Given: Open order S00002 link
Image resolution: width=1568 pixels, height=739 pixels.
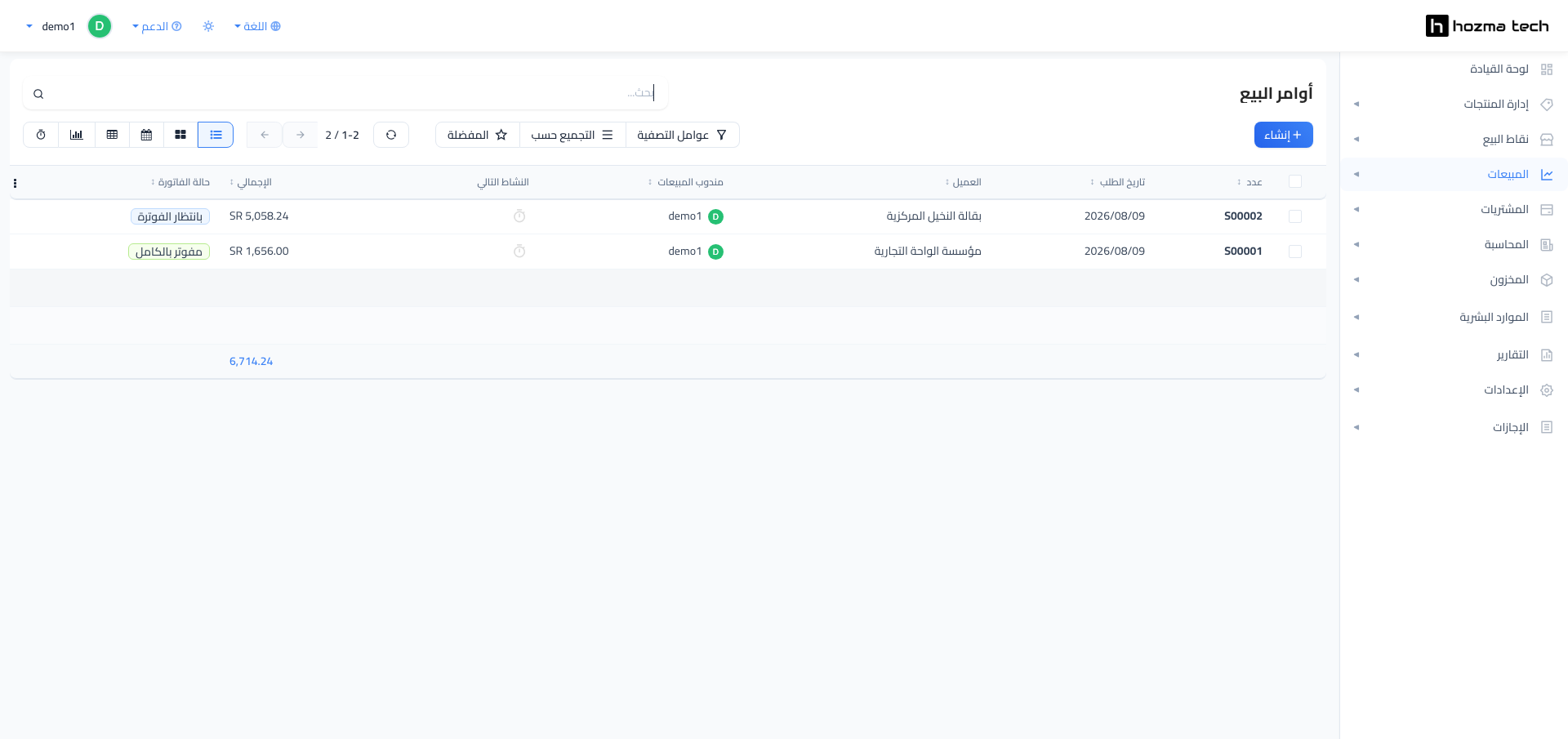Looking at the screenshot, I should (x=1243, y=216).
